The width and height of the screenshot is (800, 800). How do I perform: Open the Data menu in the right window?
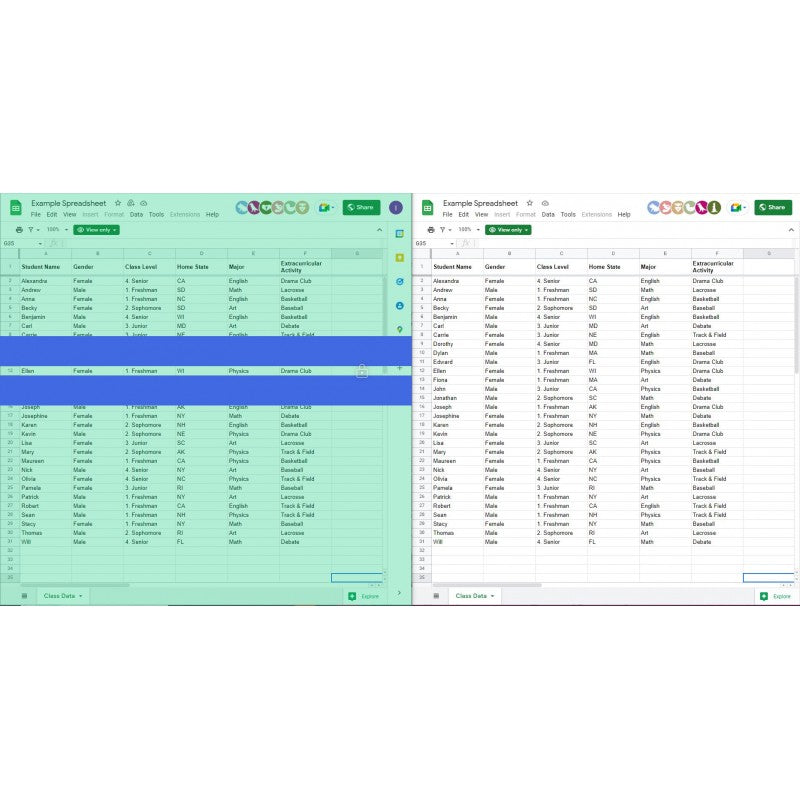(548, 215)
